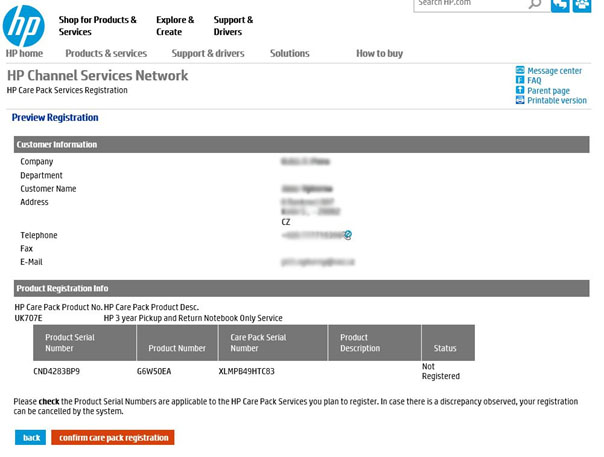Click the Printable version printer icon

[x=520, y=100]
